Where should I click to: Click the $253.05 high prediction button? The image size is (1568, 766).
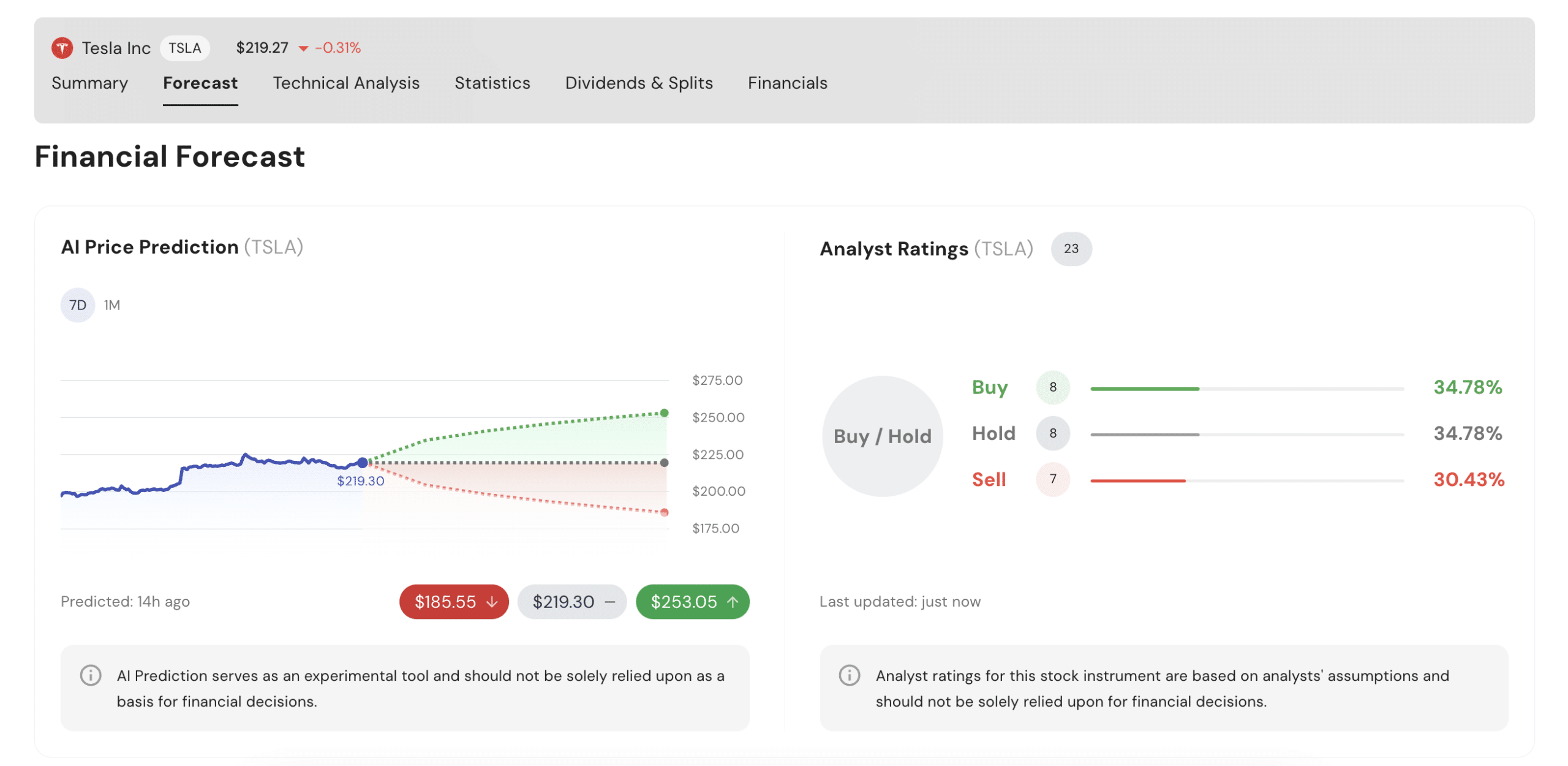coord(692,602)
